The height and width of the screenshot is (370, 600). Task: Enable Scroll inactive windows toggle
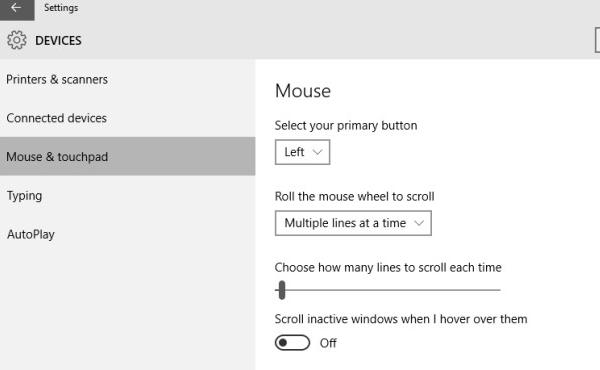tap(292, 343)
